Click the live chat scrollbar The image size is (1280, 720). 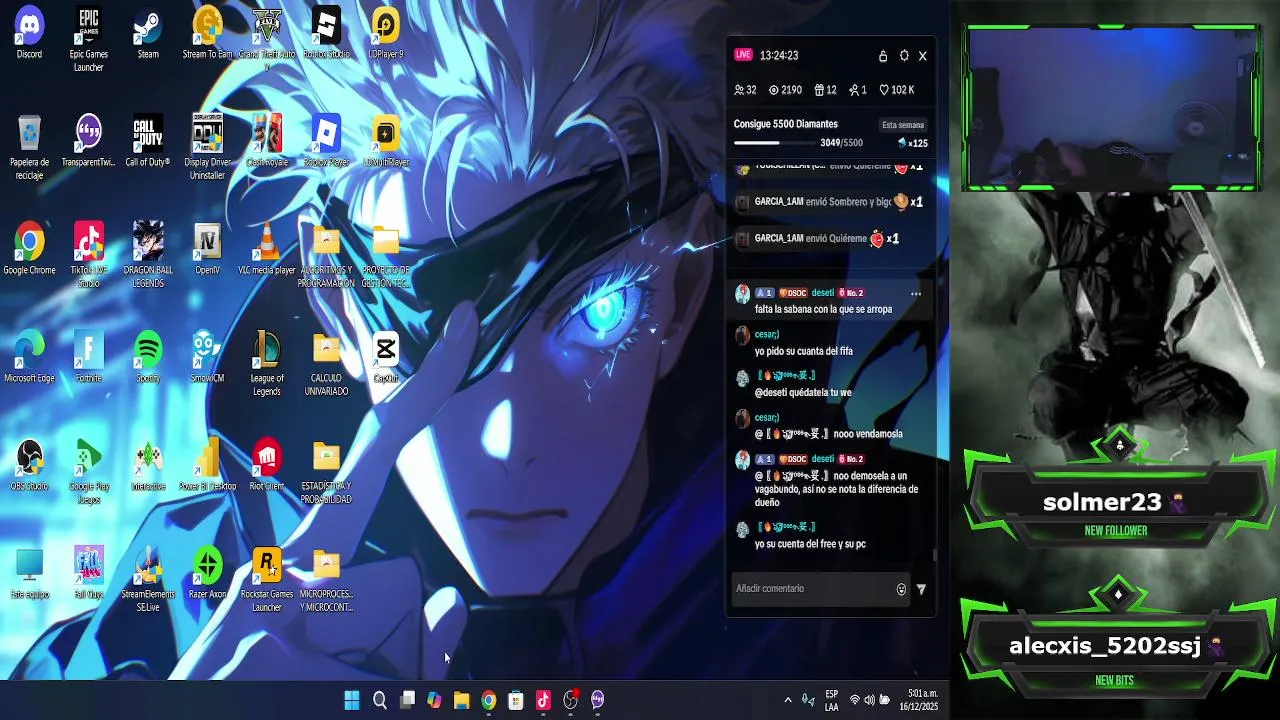935,555
